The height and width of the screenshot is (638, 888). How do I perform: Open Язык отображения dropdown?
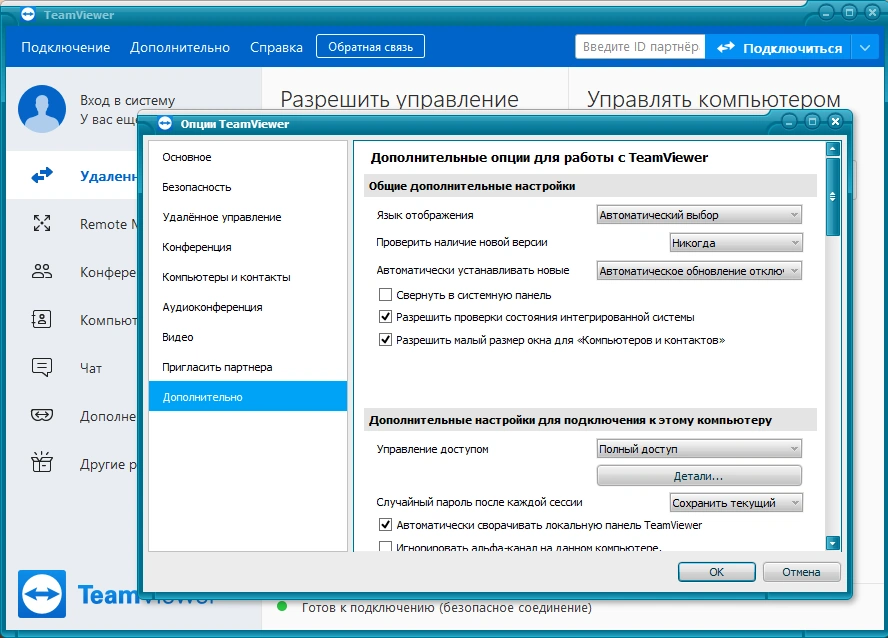pyautogui.click(x=699, y=215)
